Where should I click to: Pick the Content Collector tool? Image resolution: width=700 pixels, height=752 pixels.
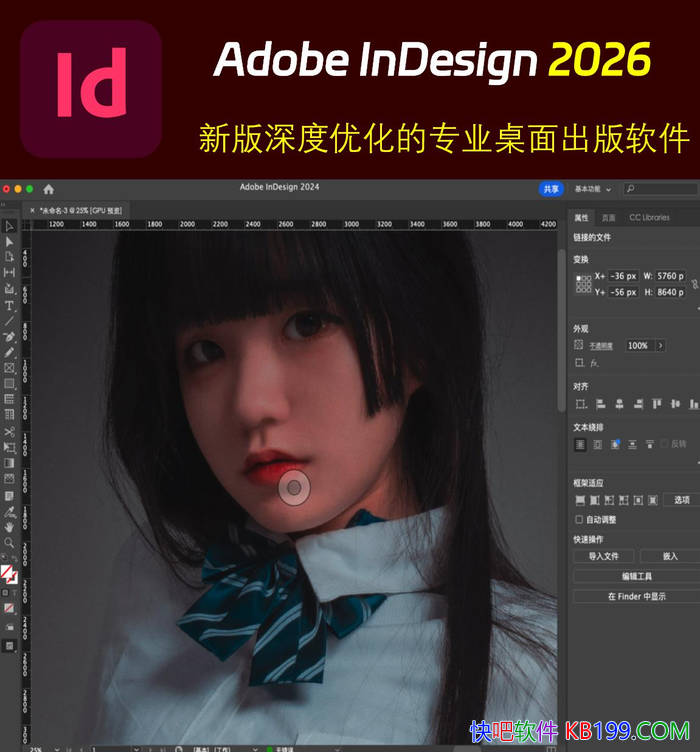pos(9,289)
